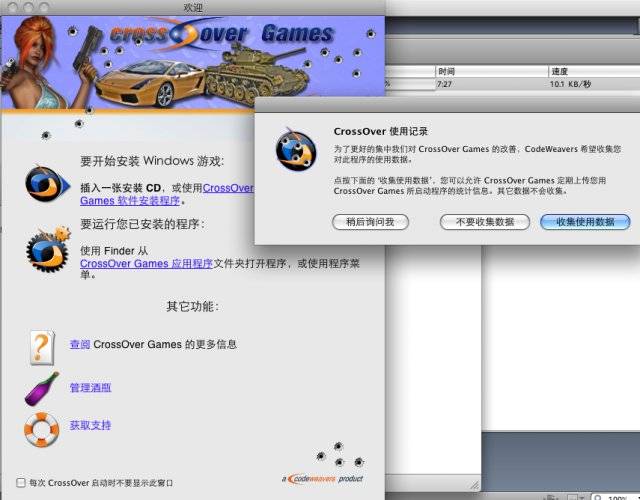This screenshot has width=640, height=500.
Task: Click the orange lifebuoy support icon
Action: pyautogui.click(x=41, y=427)
